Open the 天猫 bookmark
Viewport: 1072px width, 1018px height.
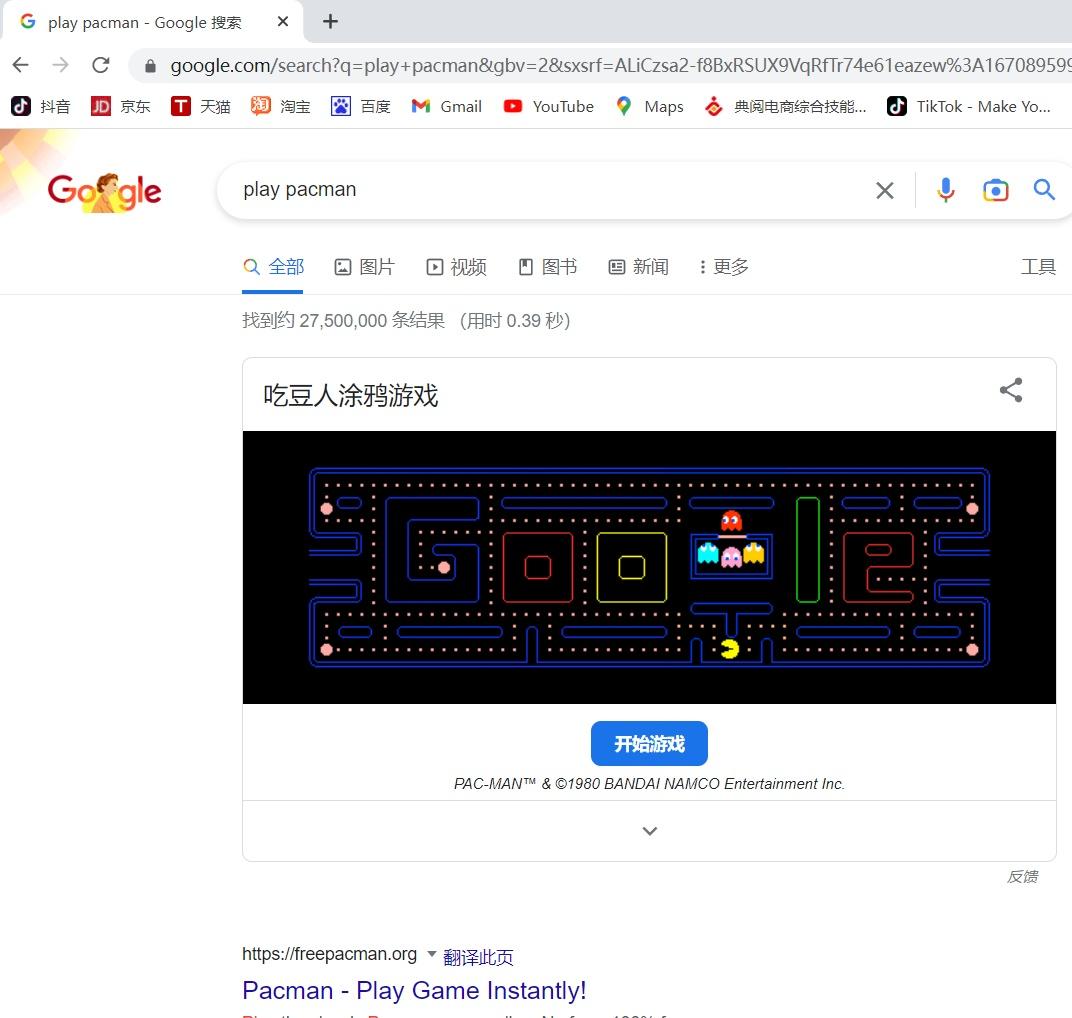tap(200, 107)
